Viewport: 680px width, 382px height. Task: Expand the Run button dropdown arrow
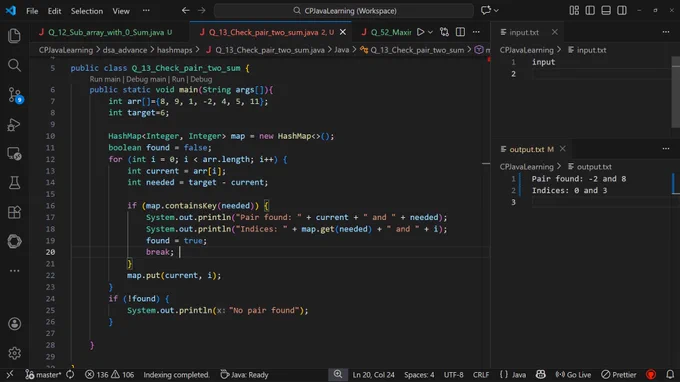(x=430, y=32)
